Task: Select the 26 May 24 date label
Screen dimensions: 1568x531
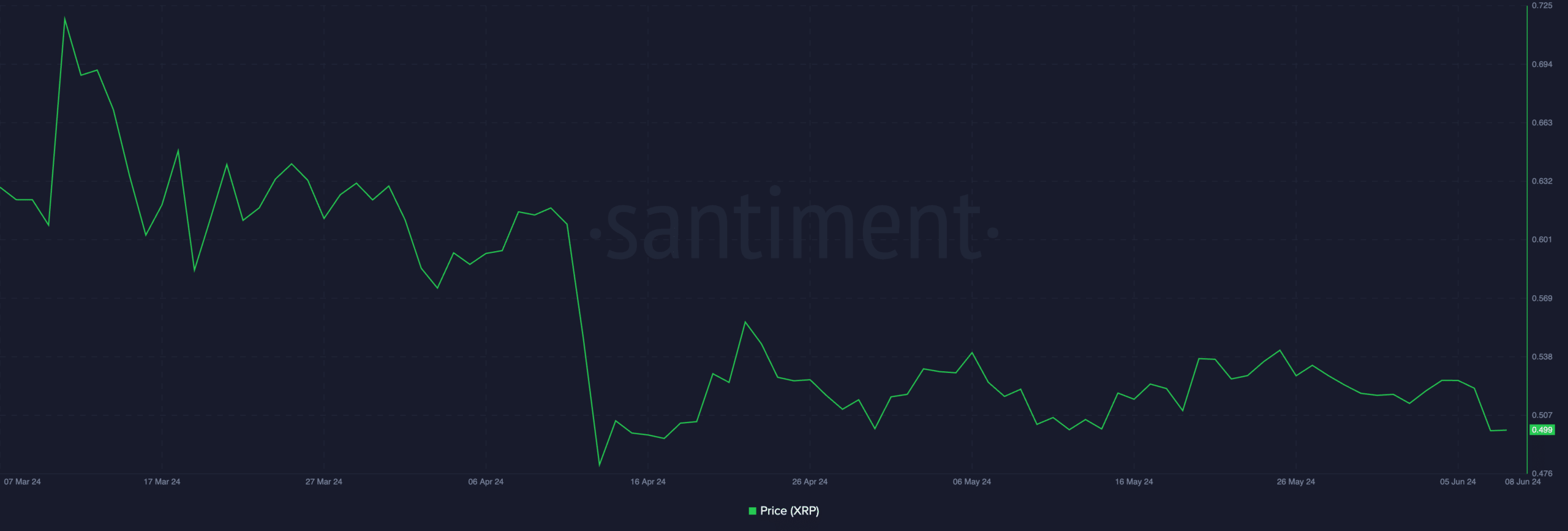Action: pos(1295,482)
